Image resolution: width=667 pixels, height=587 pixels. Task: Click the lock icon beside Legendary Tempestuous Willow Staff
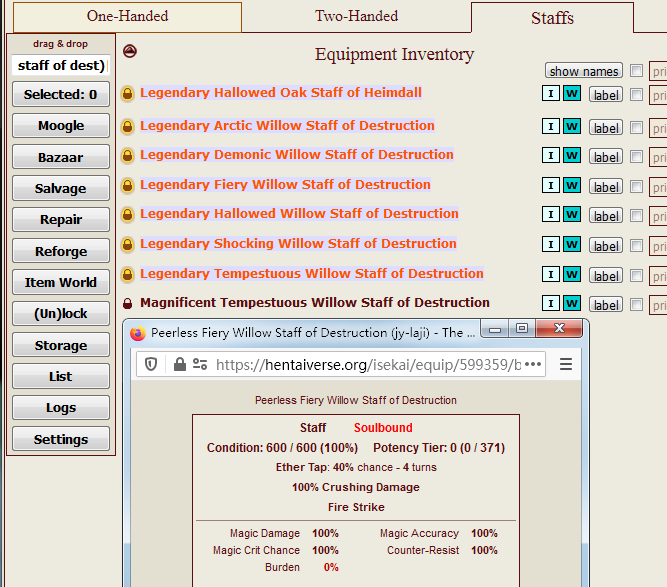click(x=127, y=274)
